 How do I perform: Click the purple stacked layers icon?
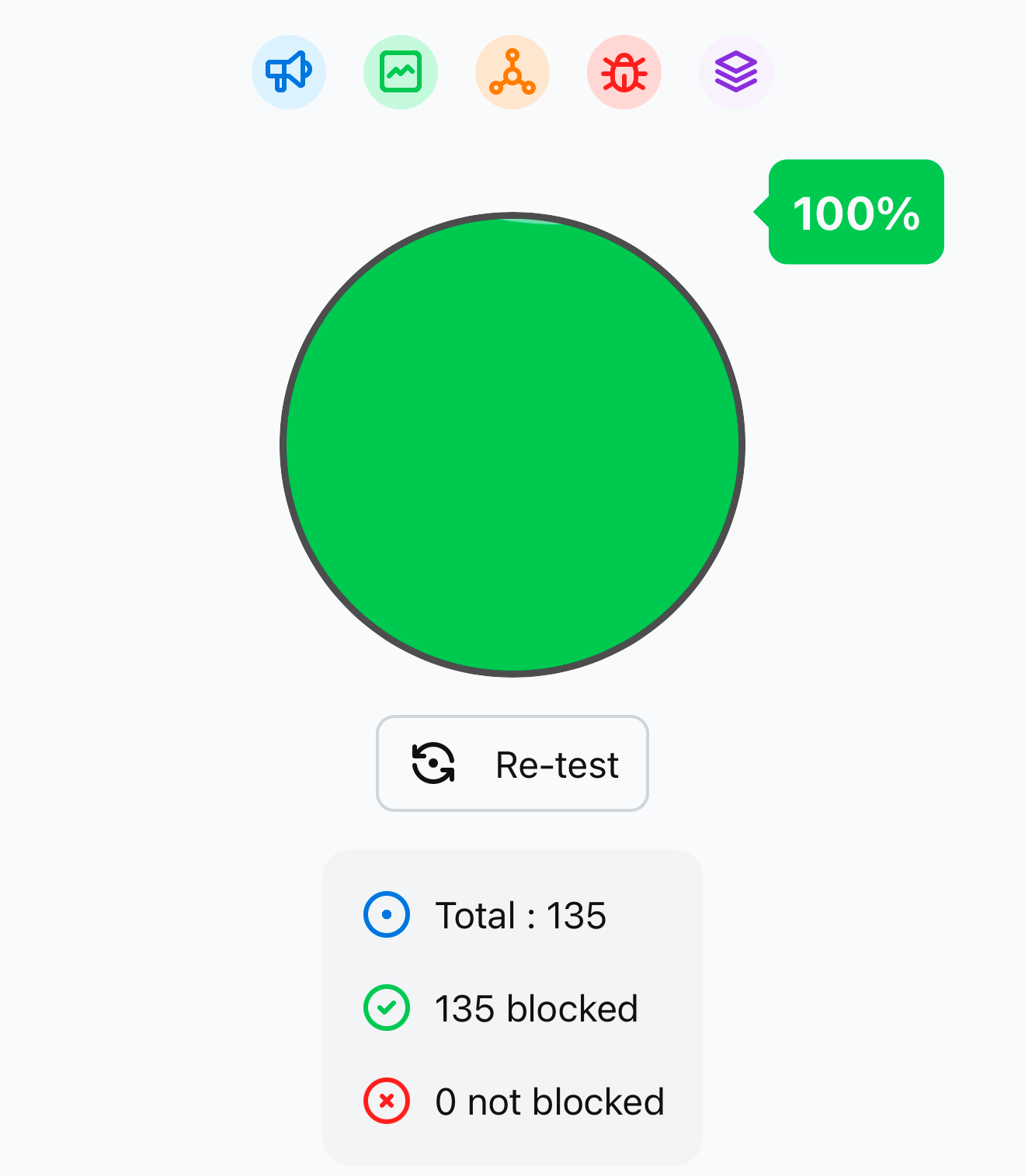pos(736,72)
